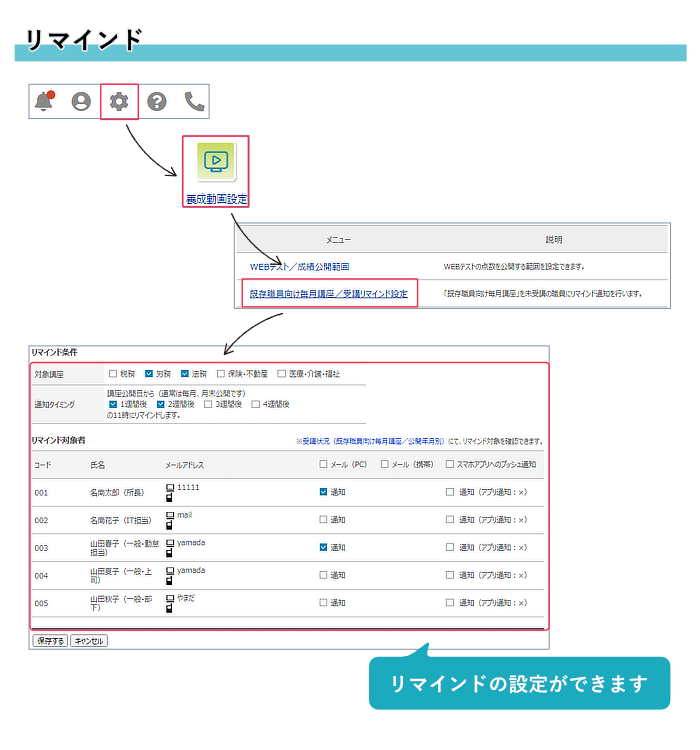Open 既存職員向け毎月講座／受講リマインド設定 link
The width and height of the screenshot is (700, 750).
(329, 294)
